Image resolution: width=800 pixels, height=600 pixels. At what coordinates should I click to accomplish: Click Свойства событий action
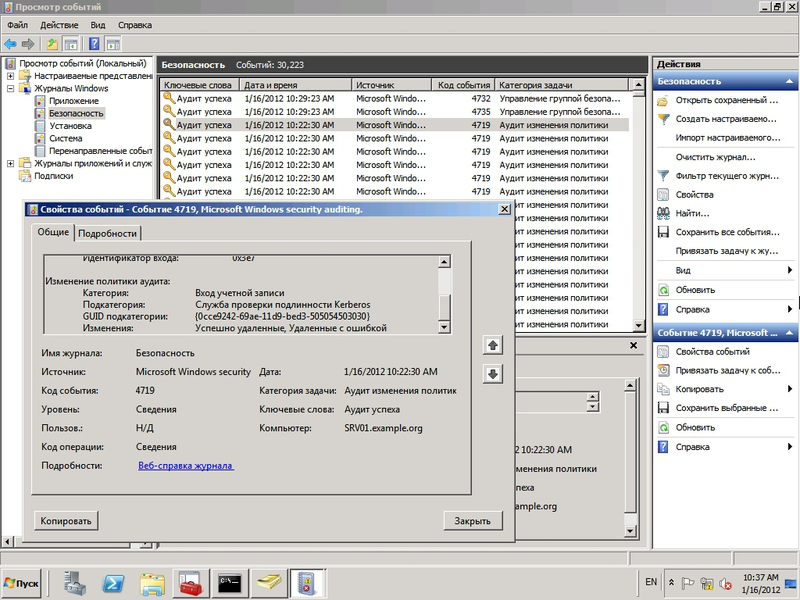pyautogui.click(x=712, y=352)
